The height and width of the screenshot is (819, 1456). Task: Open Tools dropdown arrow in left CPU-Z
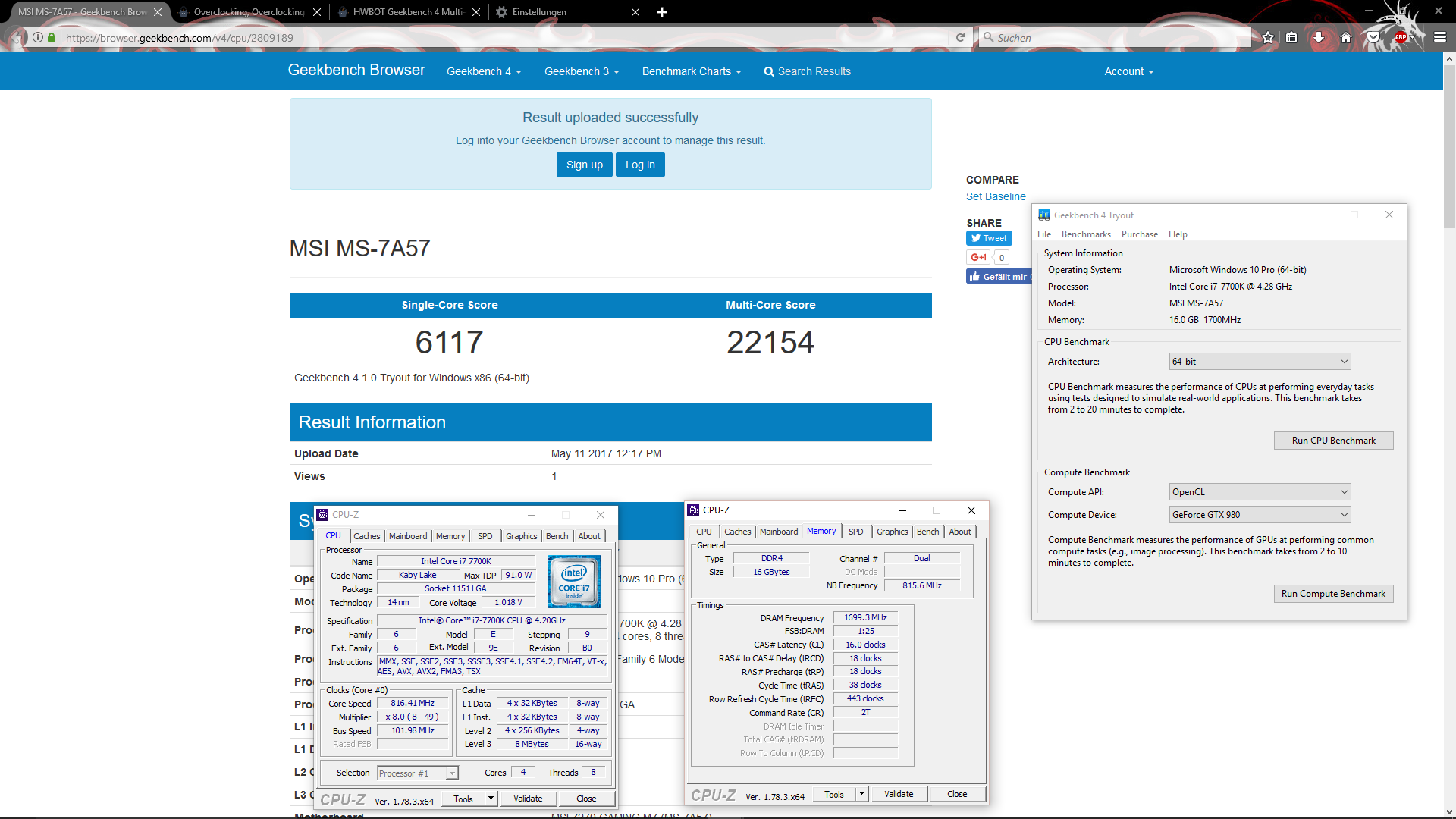[x=491, y=799]
